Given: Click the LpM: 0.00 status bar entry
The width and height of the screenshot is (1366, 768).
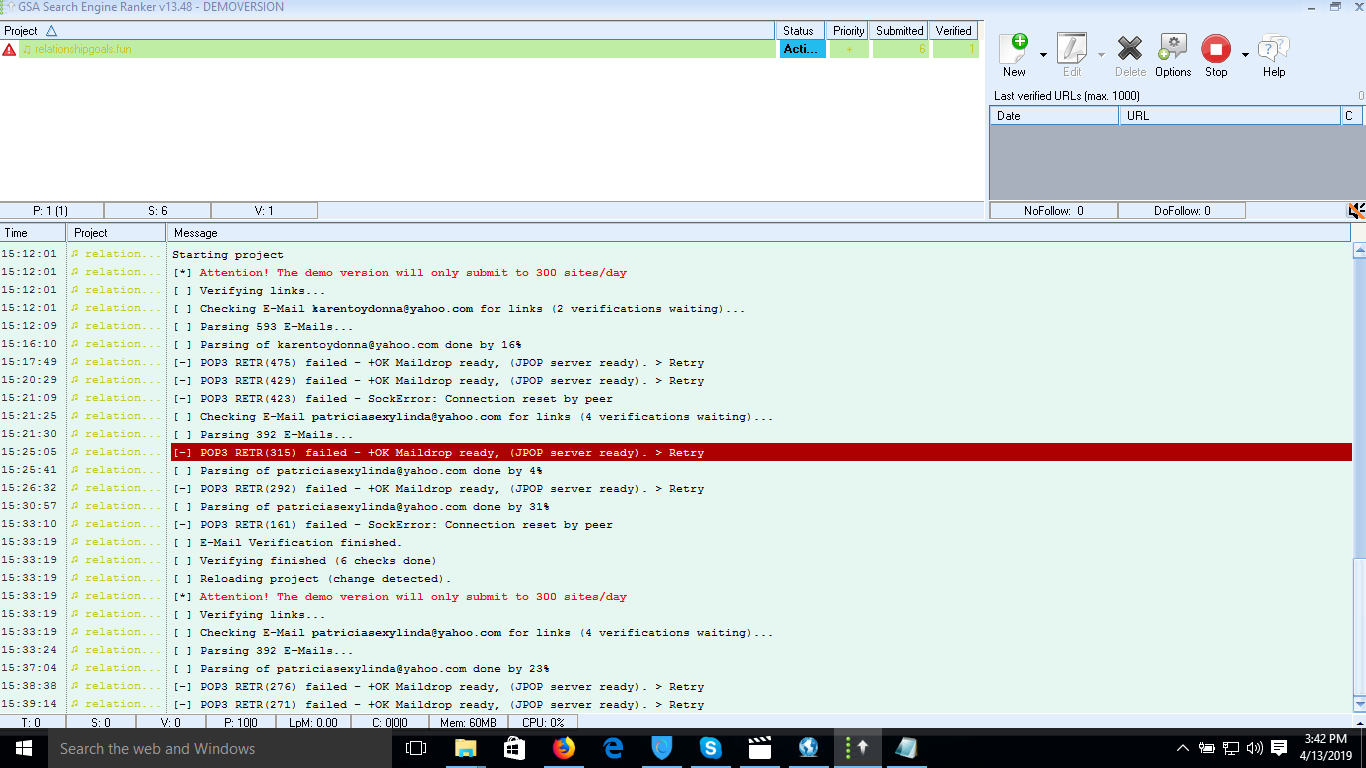Looking at the screenshot, I should (x=313, y=722).
